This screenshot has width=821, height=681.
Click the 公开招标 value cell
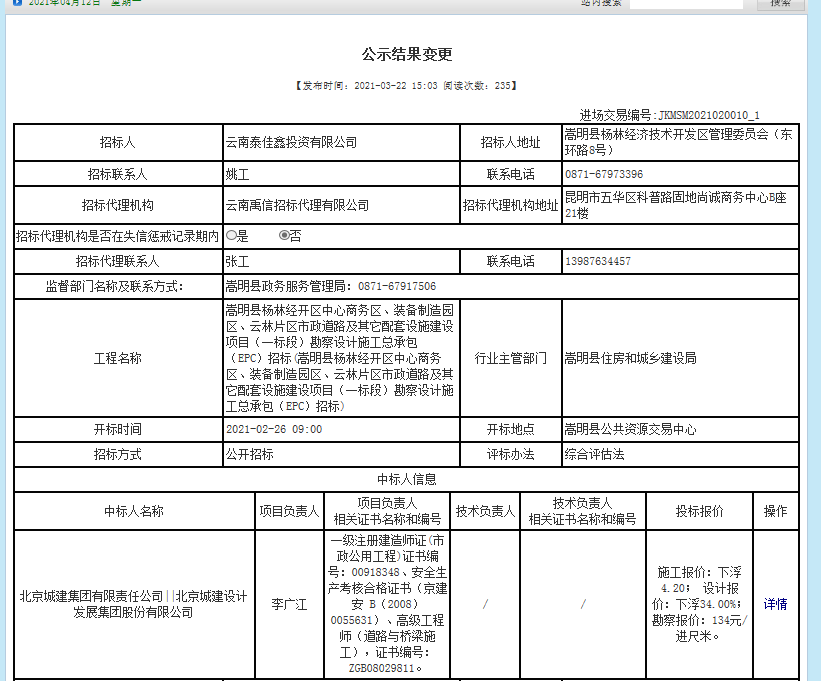coord(341,454)
